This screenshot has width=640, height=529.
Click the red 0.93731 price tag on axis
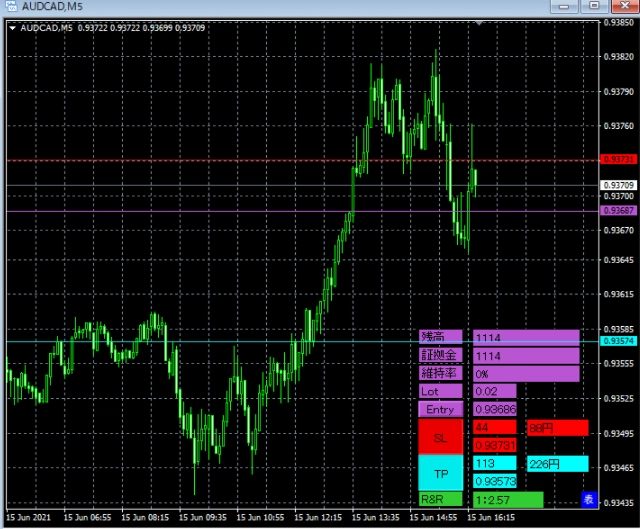click(x=618, y=159)
